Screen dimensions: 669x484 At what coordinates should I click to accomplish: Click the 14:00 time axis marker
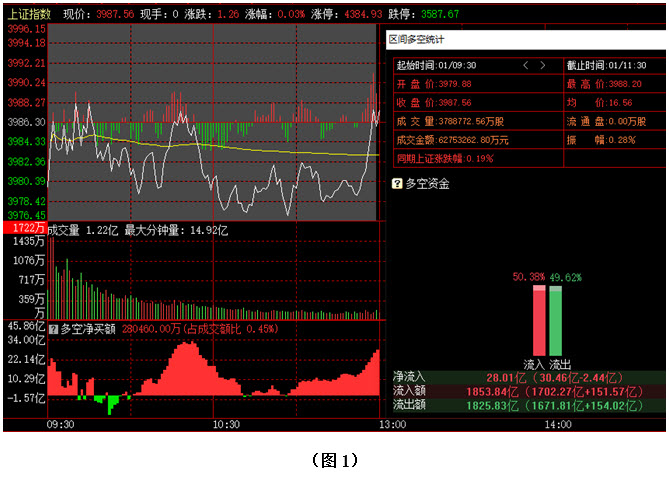pyautogui.click(x=558, y=425)
